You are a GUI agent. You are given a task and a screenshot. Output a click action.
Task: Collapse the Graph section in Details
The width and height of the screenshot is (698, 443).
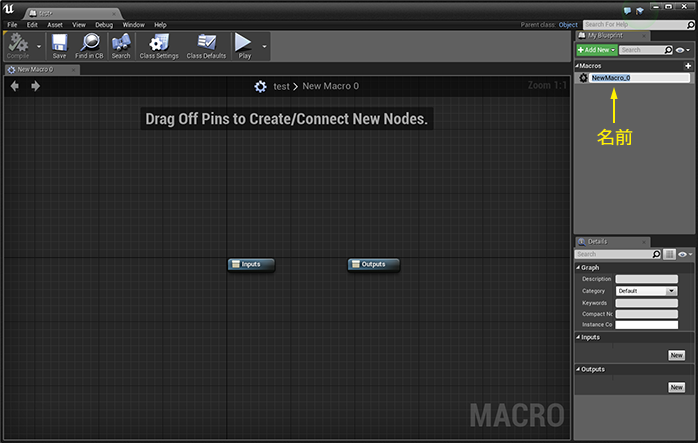click(578, 268)
